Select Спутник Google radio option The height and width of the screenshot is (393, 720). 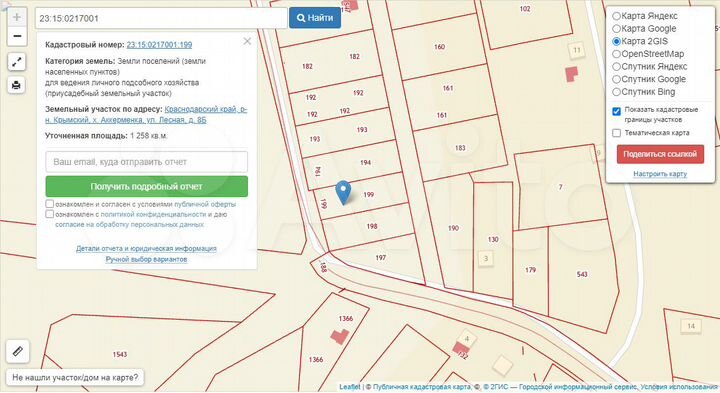pos(616,79)
